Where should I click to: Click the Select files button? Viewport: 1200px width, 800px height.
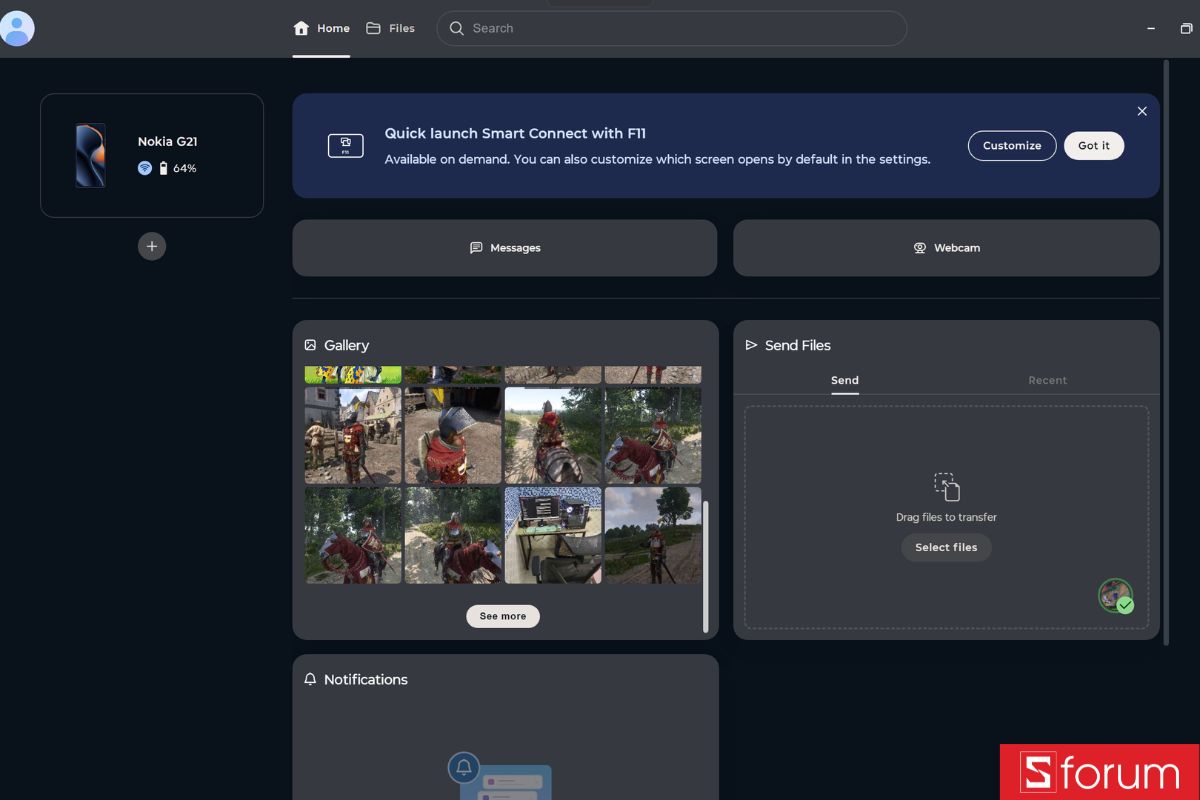pos(946,548)
